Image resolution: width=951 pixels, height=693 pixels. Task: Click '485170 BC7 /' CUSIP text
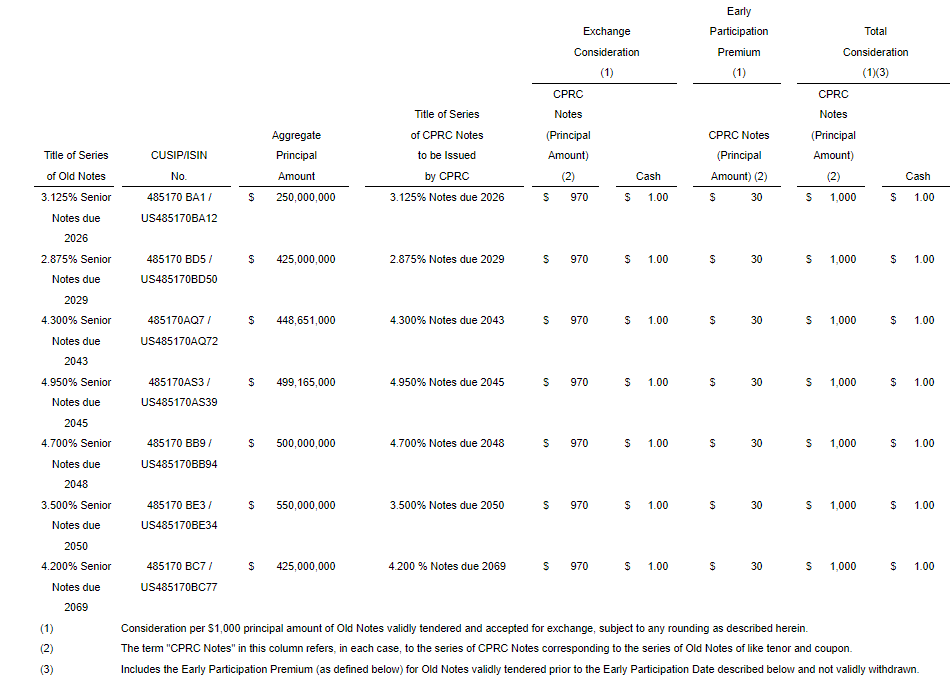179,566
